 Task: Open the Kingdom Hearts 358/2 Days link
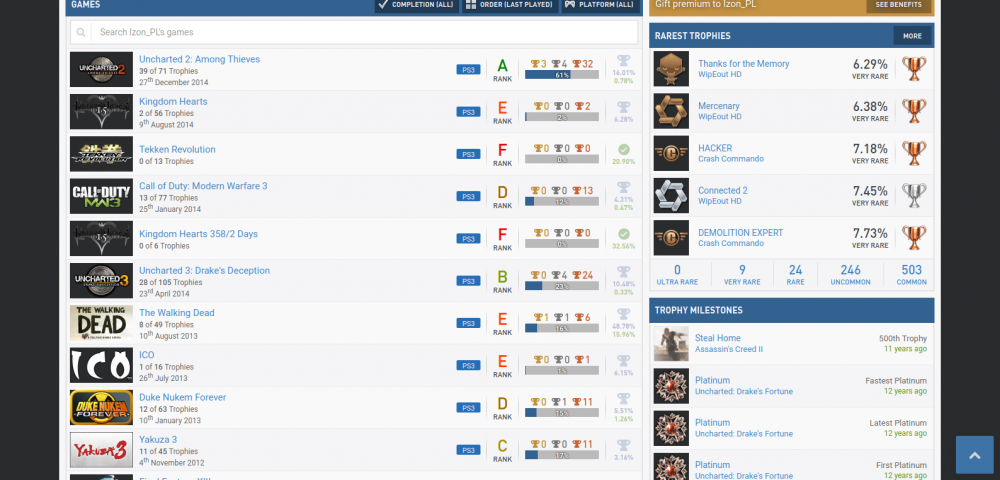(x=198, y=234)
